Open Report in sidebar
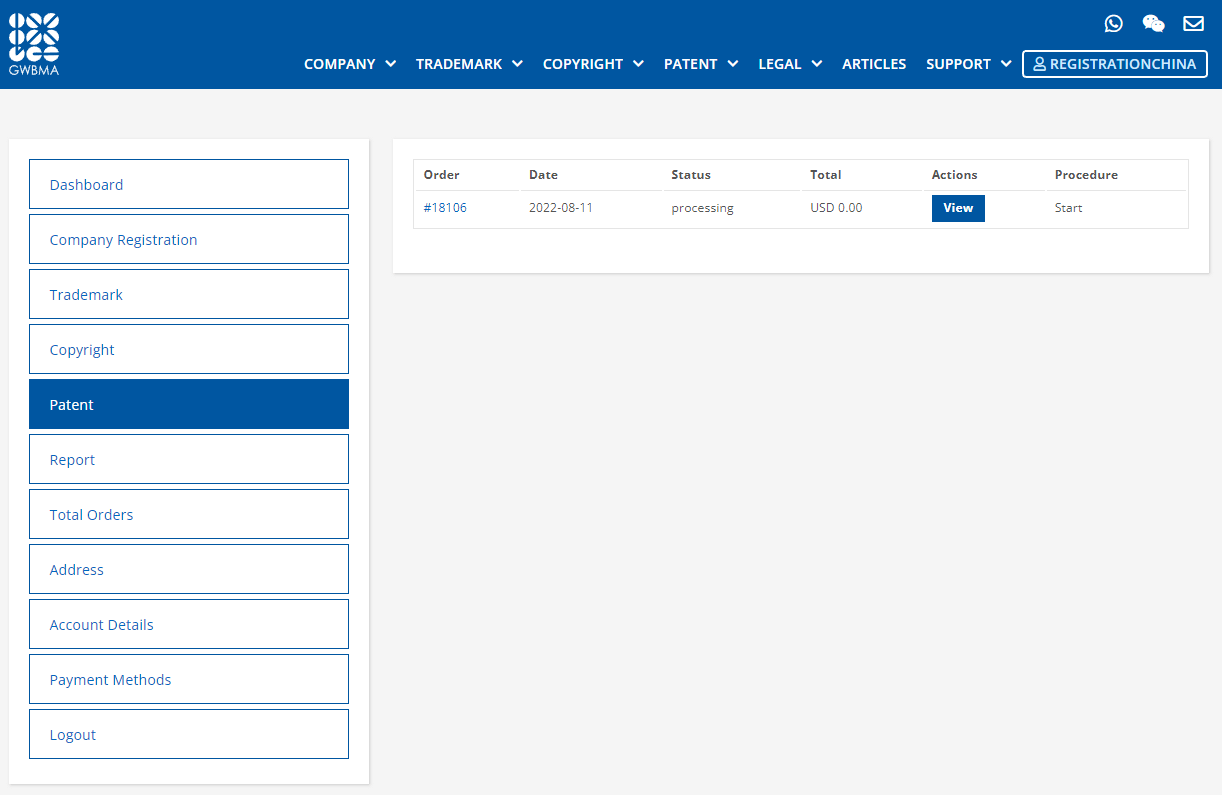Screen dimensions: 1222x795 (x=189, y=459)
